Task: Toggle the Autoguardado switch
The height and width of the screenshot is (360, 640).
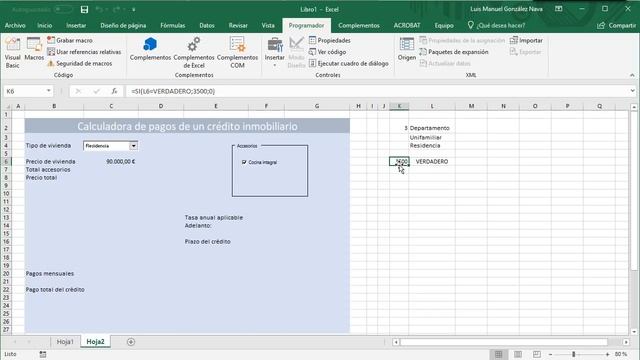Action: tap(63, 9)
